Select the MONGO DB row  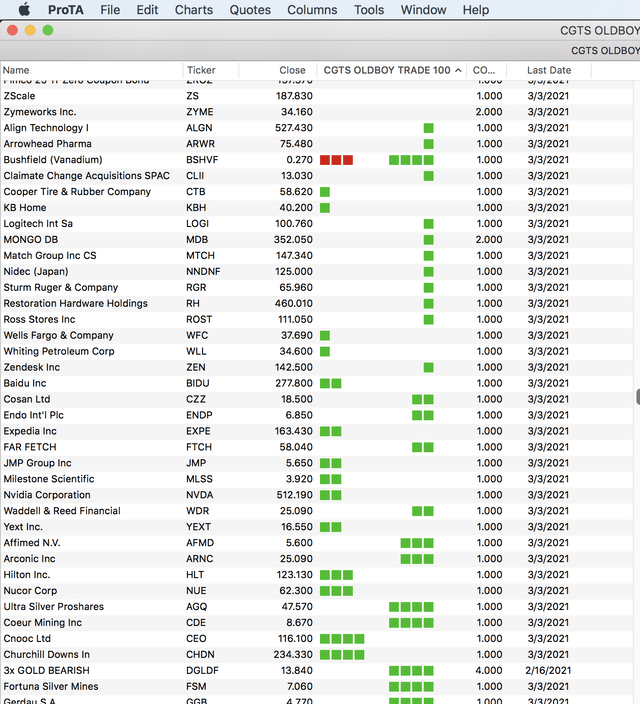[317, 239]
